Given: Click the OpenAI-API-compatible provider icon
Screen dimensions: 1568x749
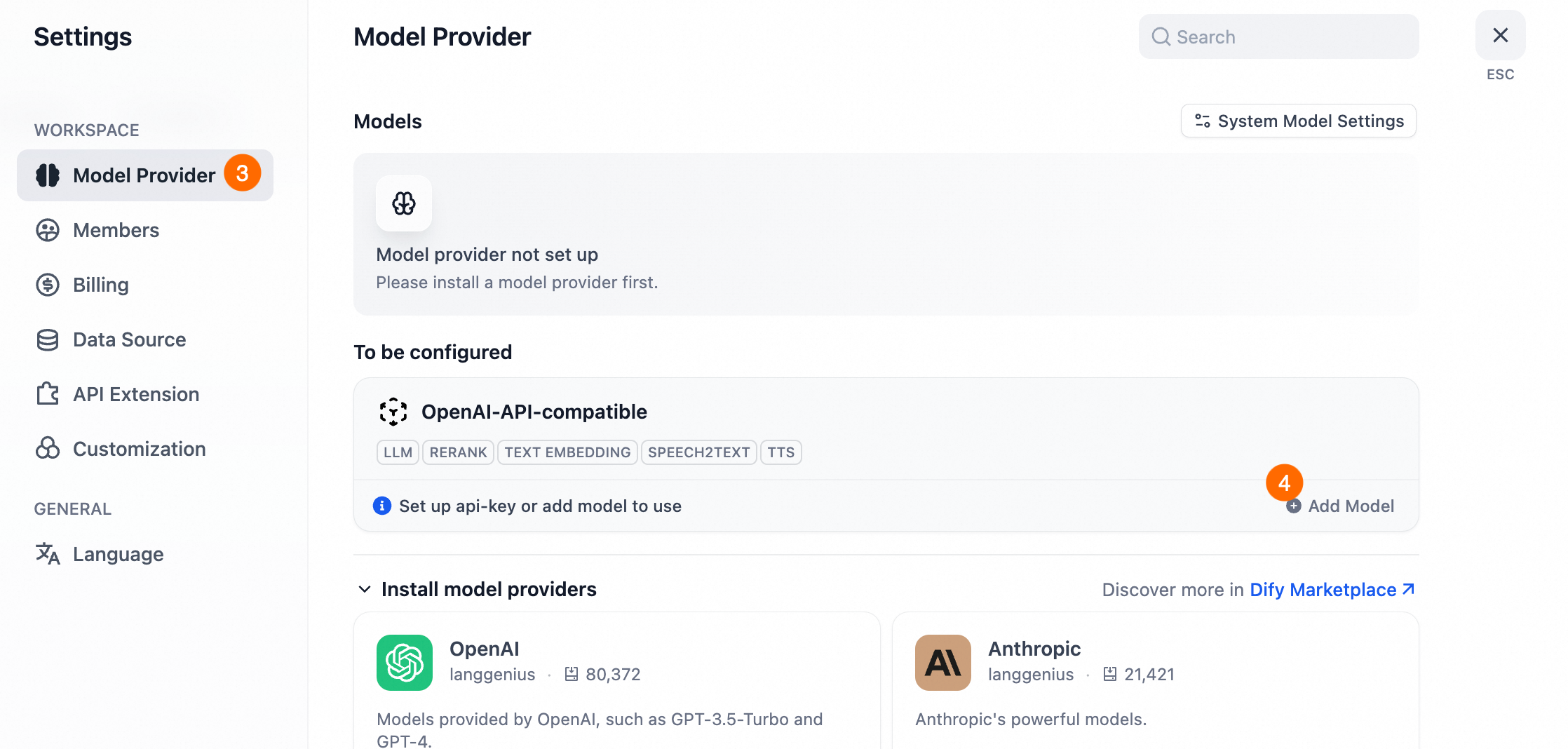Looking at the screenshot, I should (393, 412).
